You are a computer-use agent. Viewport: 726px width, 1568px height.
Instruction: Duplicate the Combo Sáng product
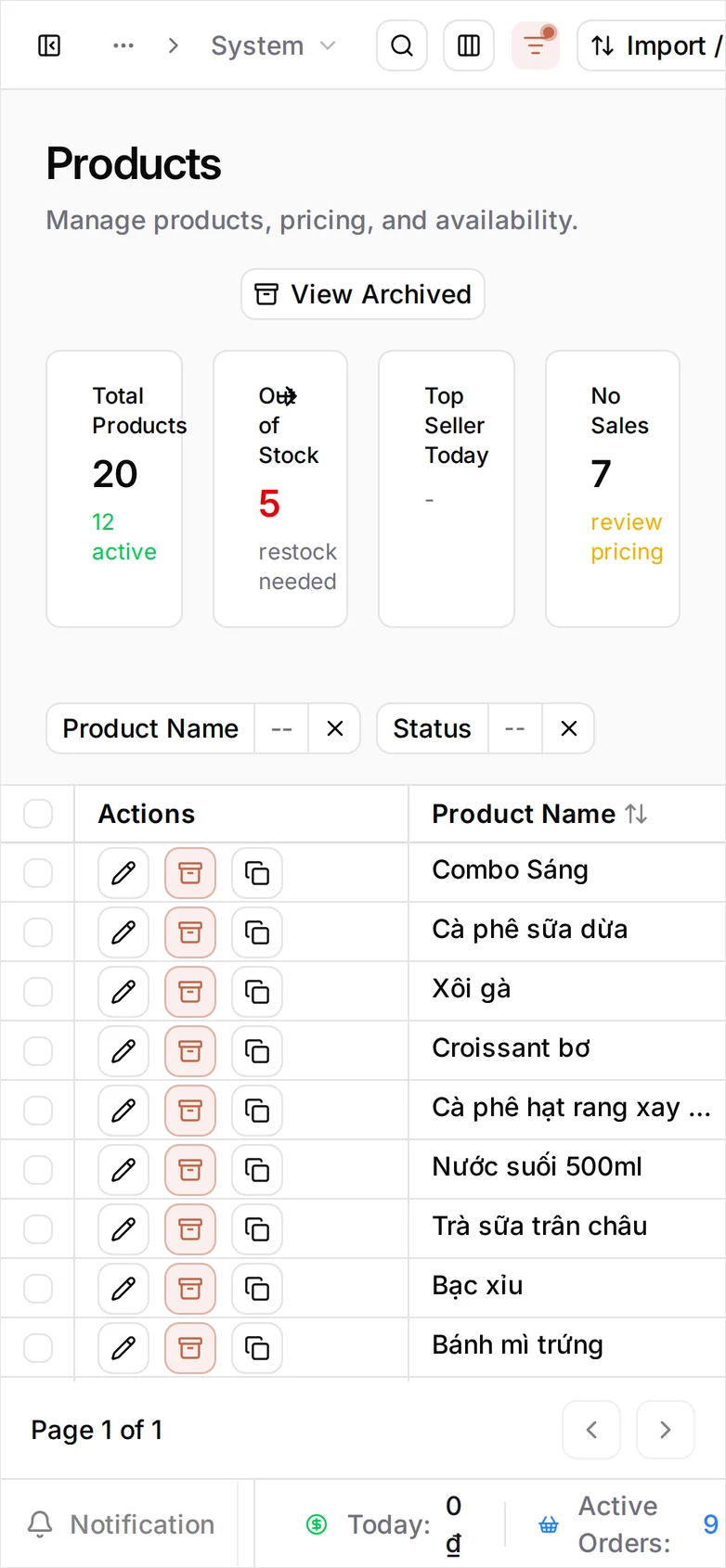tap(257, 873)
